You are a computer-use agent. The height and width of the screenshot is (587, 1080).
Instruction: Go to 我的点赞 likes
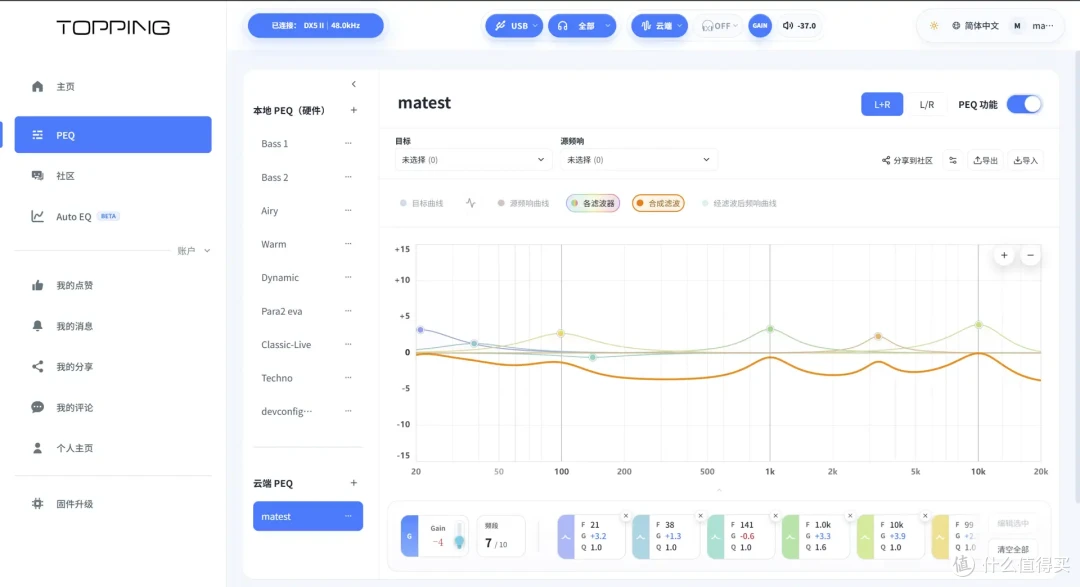[x=74, y=285]
